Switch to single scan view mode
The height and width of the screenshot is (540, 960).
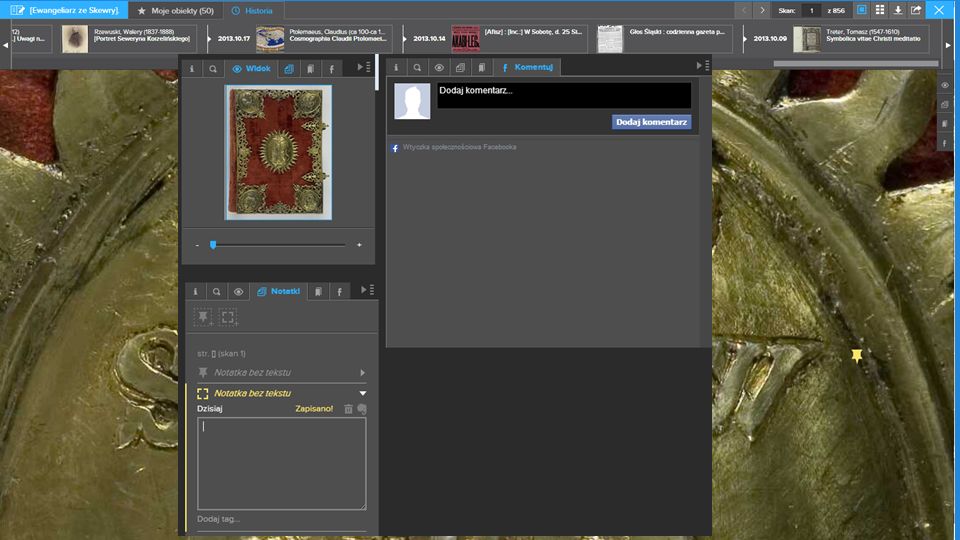tap(861, 10)
